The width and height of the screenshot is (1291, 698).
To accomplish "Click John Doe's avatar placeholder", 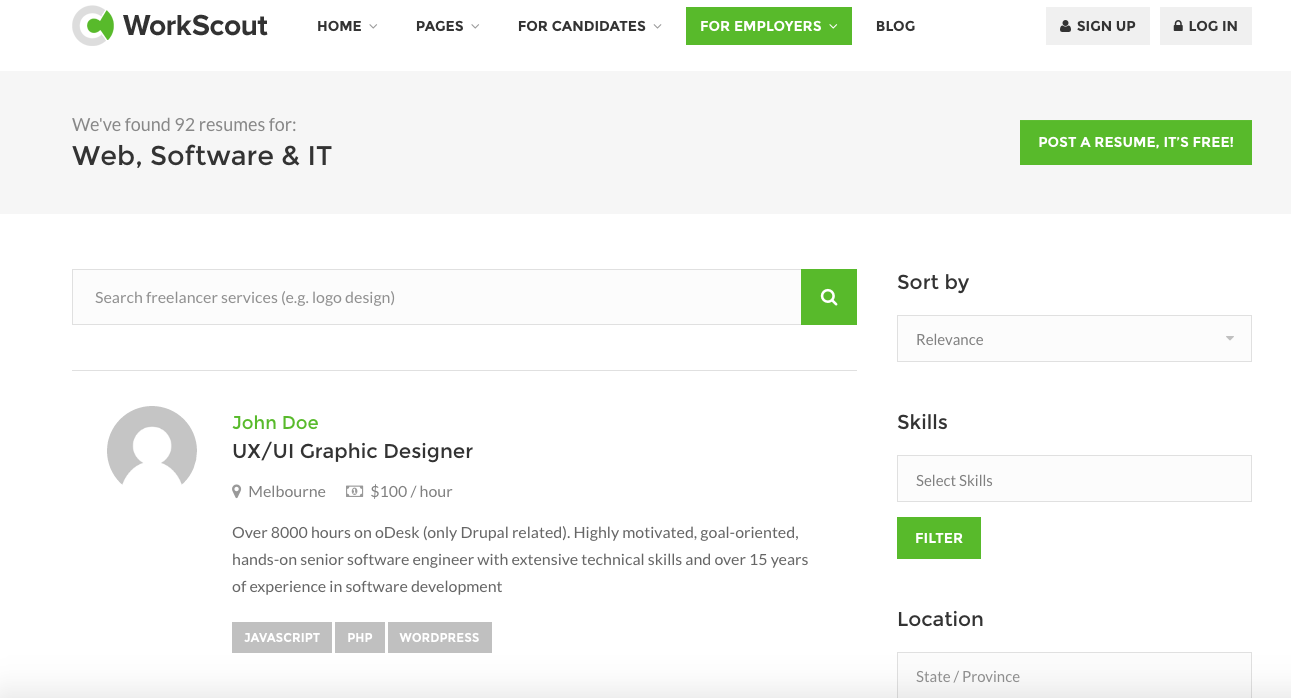I will 152,450.
